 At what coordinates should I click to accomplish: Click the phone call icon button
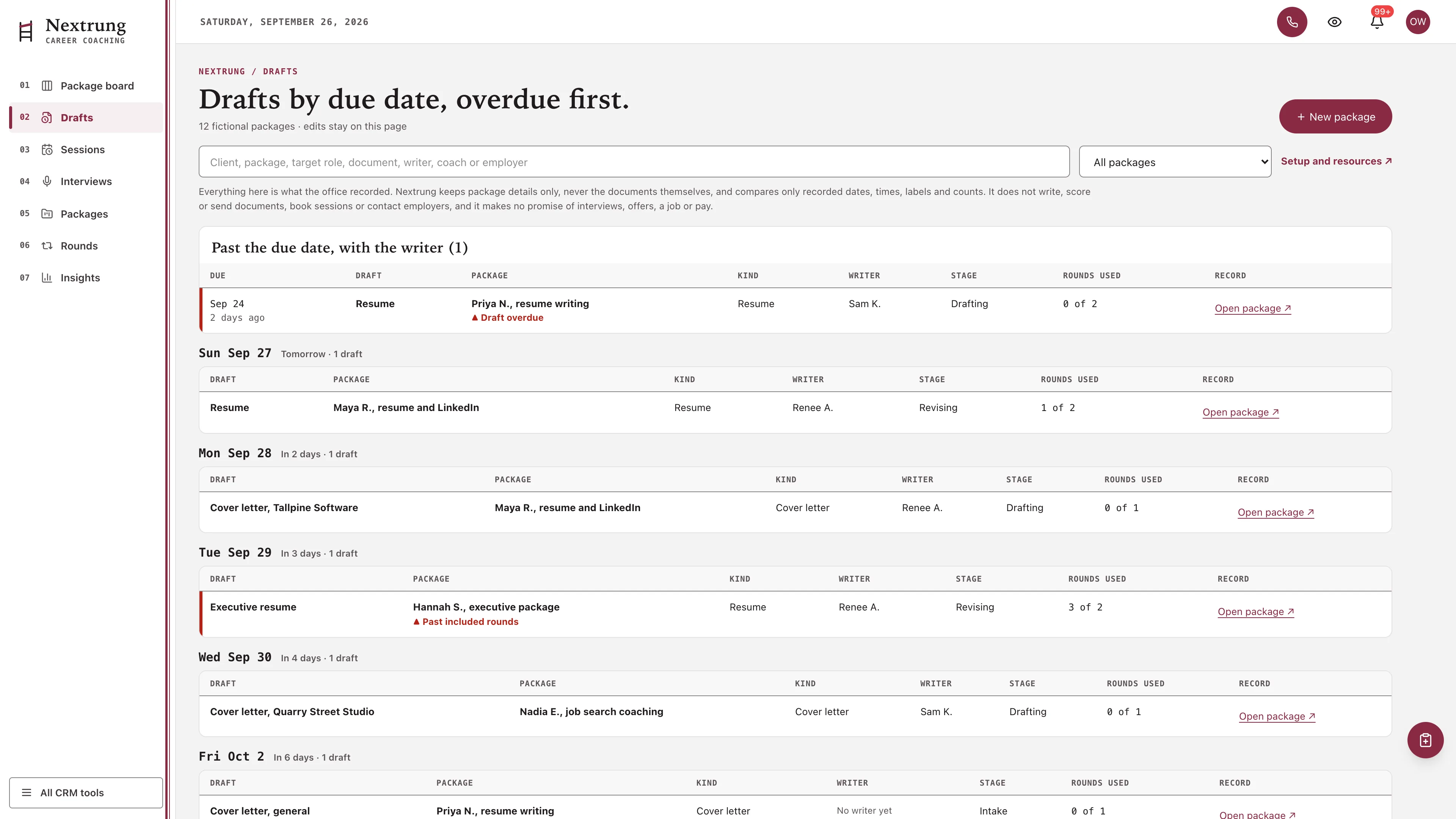pyautogui.click(x=1291, y=22)
